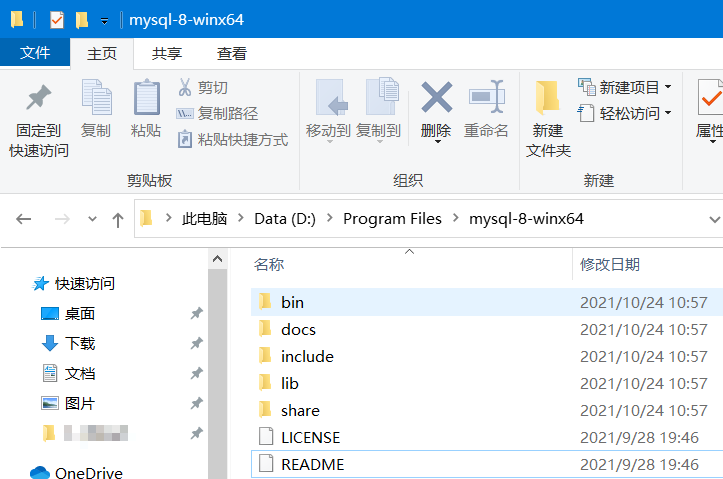The image size is (723, 479).
Task: Open Quick Access Toolbar customize dropdown
Action: [x=105, y=21]
